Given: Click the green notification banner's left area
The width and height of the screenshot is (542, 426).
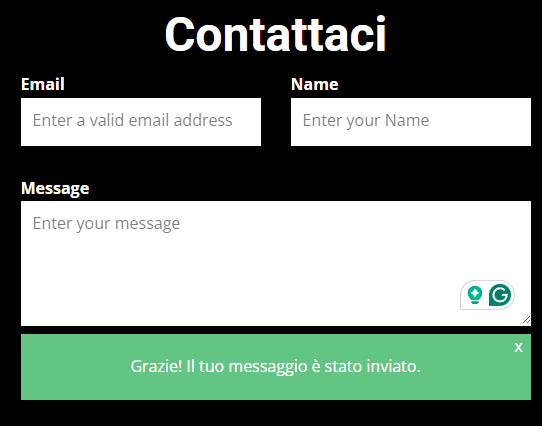Looking at the screenshot, I should [x=69, y=367].
